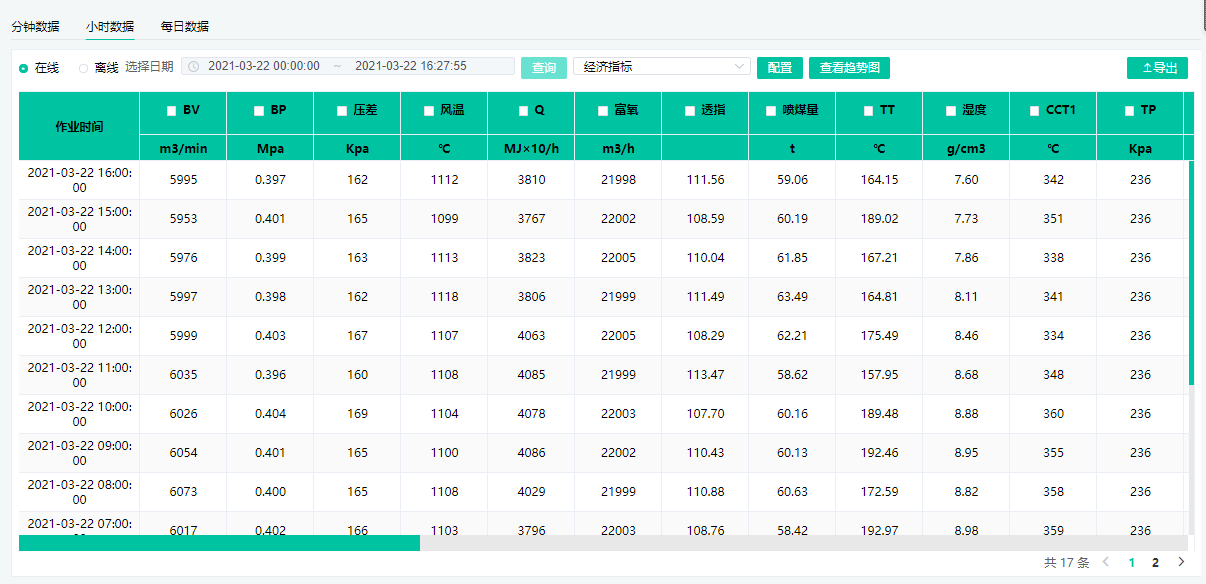The height and width of the screenshot is (584, 1206).
Task: Toggle the CCT1 column checkbox
Action: 1035,111
